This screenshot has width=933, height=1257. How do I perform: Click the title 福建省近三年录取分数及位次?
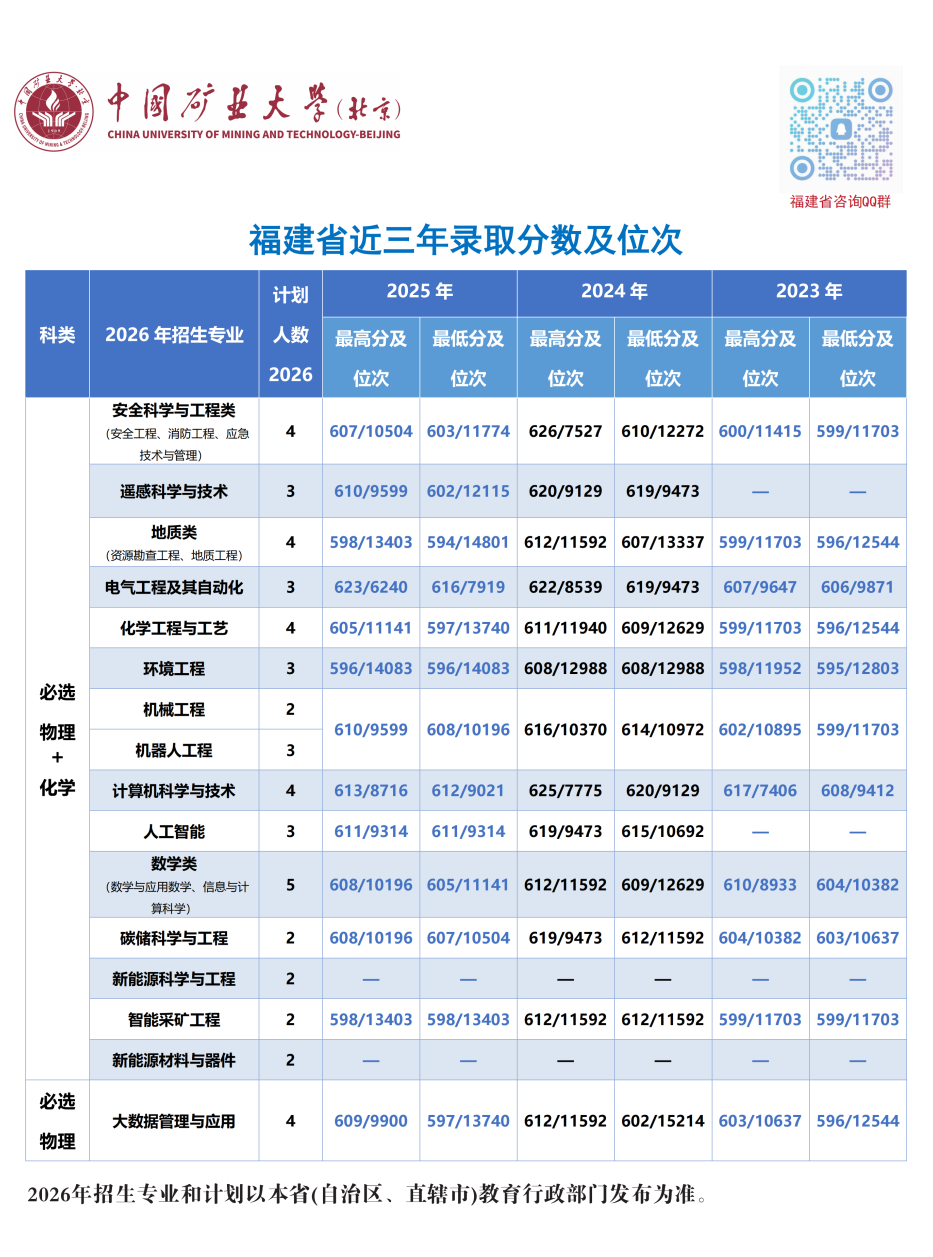466,240
